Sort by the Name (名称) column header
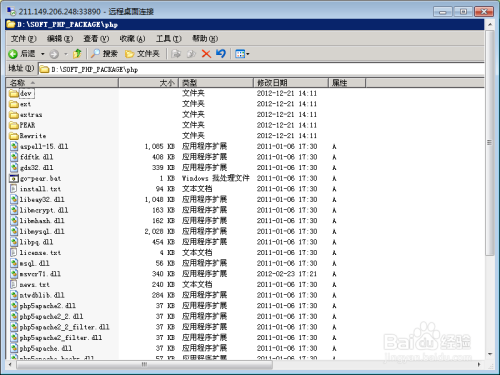This screenshot has width=500, height=375. [62, 83]
